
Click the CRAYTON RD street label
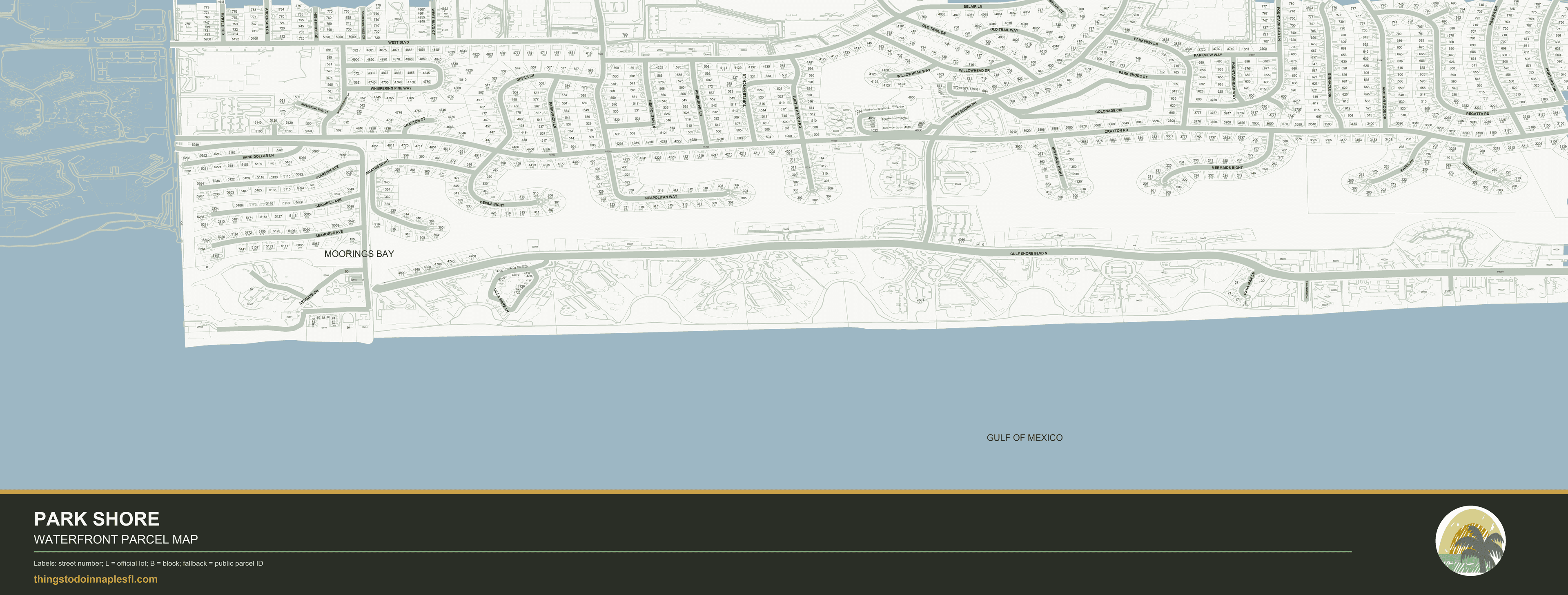pyautogui.click(x=1116, y=130)
